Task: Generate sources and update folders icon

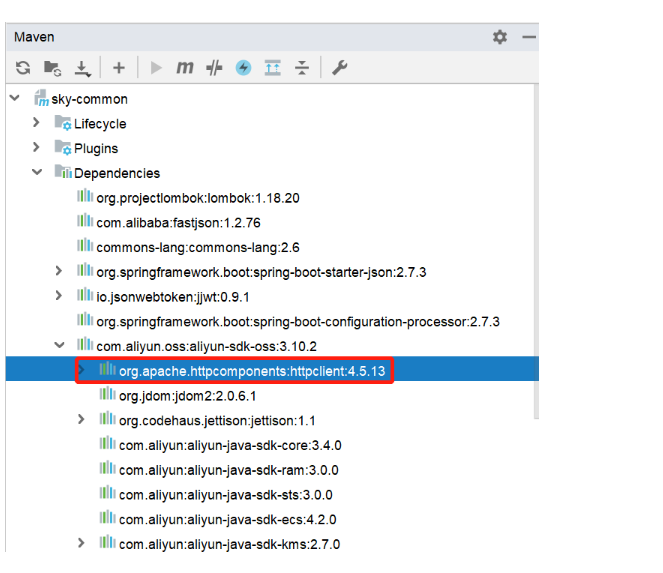Action: pos(52,68)
